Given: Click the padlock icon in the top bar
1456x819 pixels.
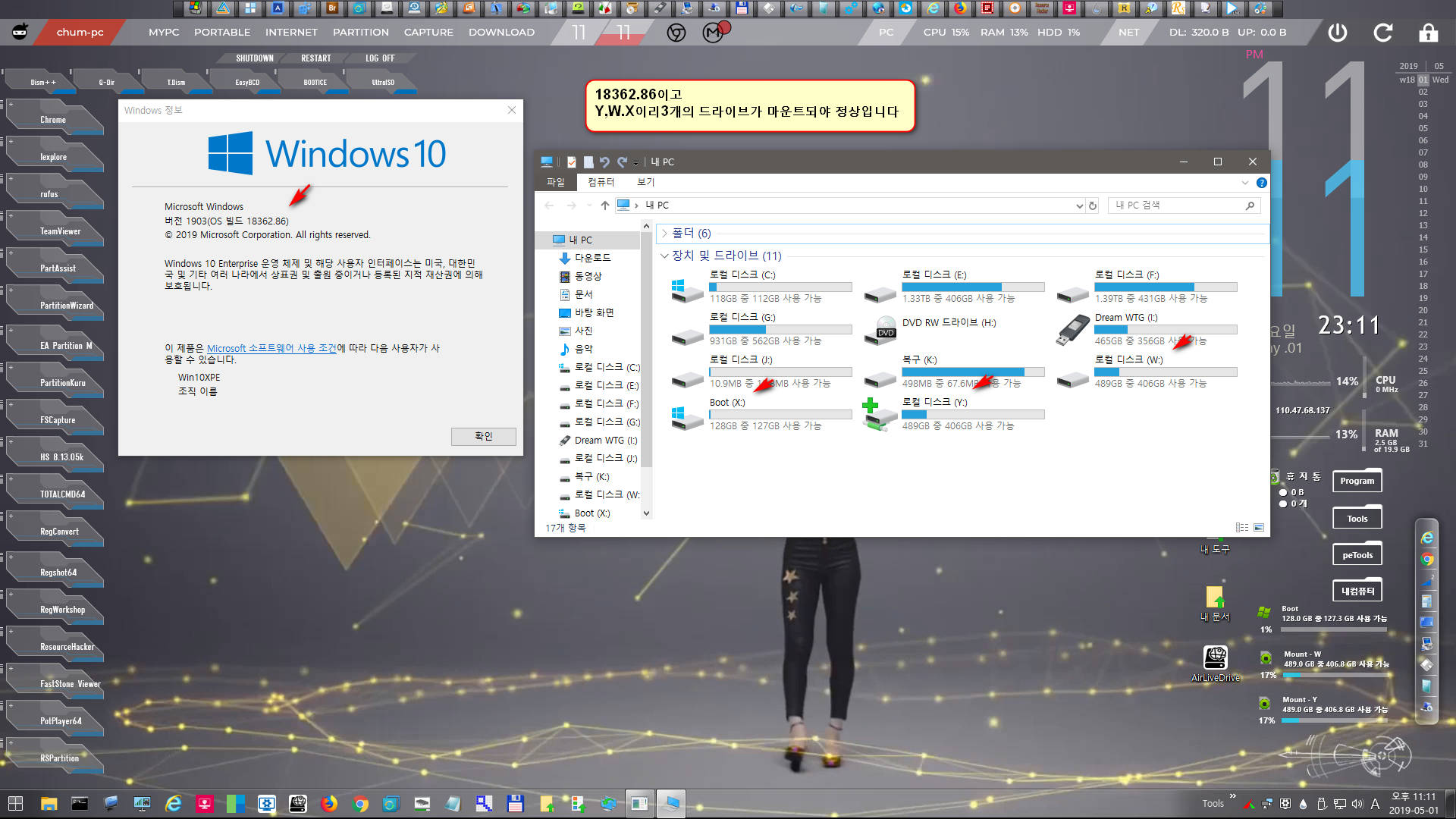Looking at the screenshot, I should 1429,33.
